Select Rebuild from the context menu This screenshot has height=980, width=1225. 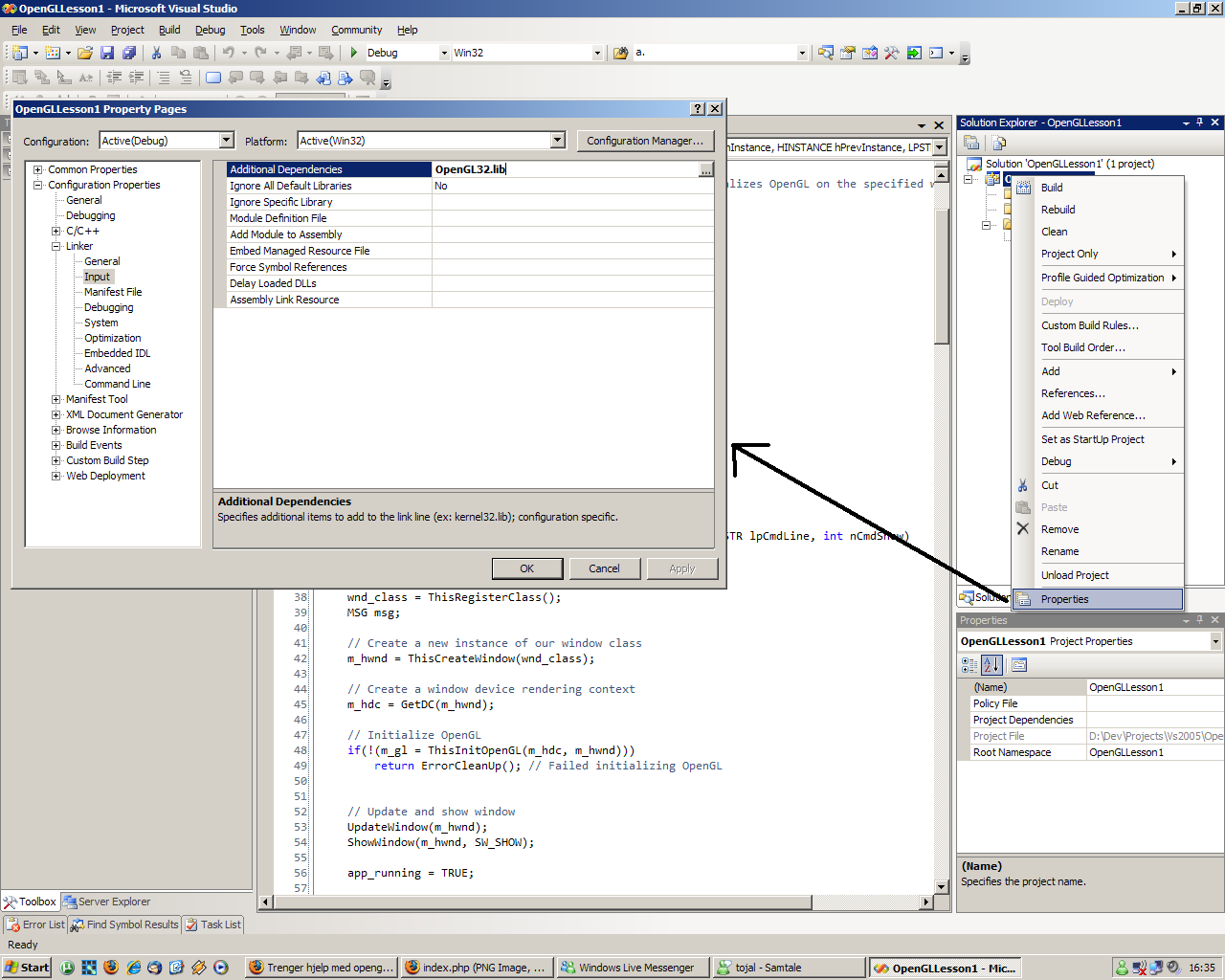1098,210
